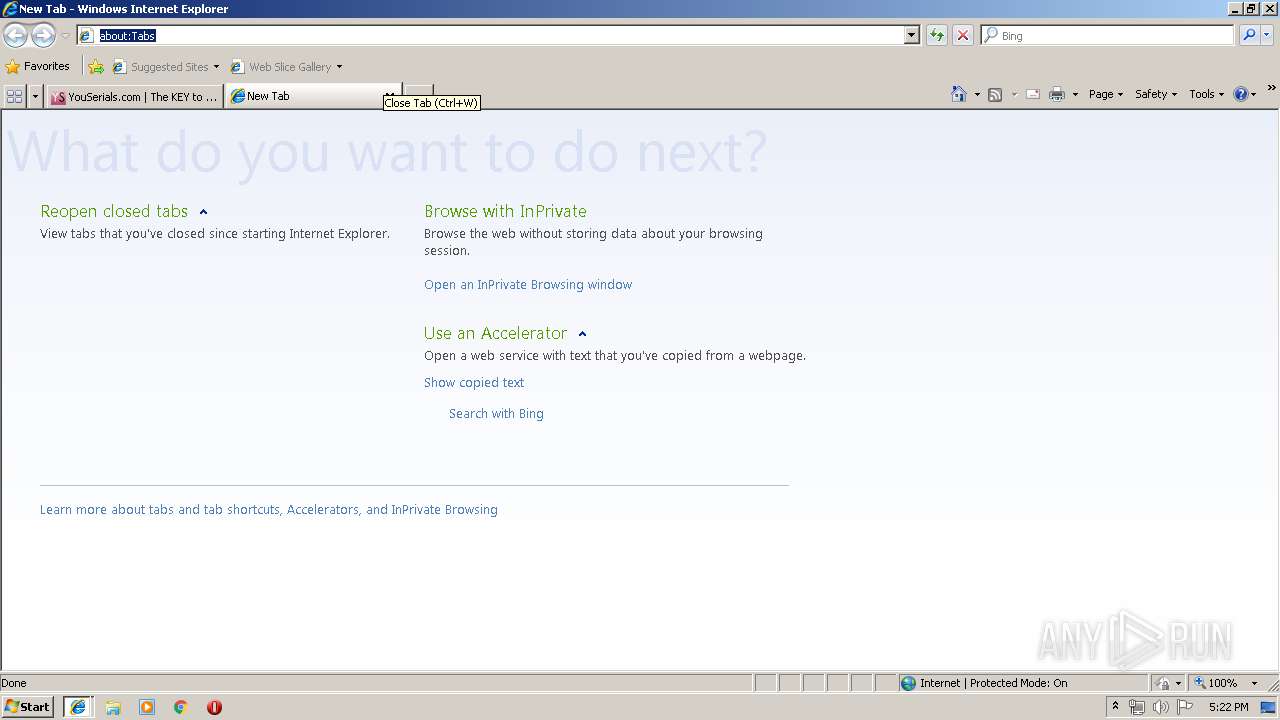Viewport: 1280px width, 720px height.
Task: Expand the address bar autocomplete dropdown arrow
Action: 911,35
